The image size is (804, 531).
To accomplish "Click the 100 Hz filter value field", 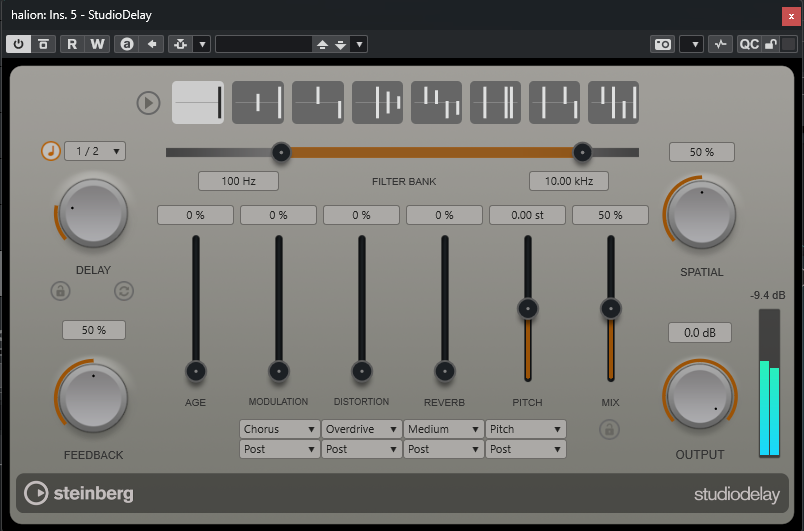I will pyautogui.click(x=238, y=181).
